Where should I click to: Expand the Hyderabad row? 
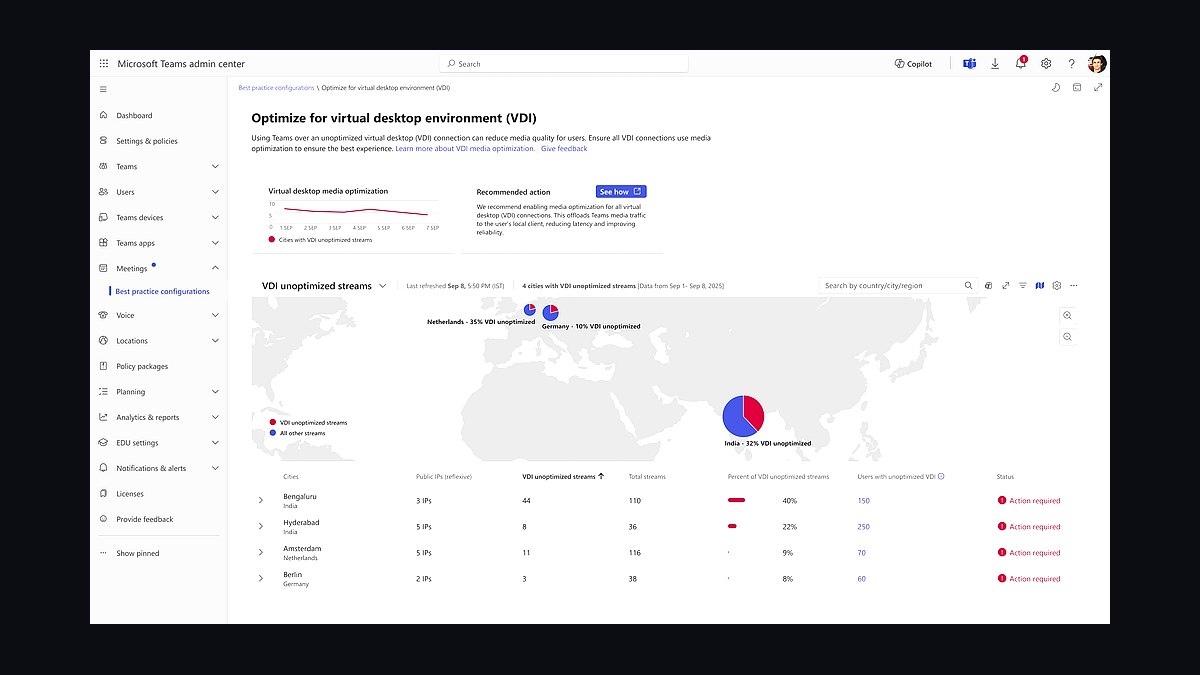[x=261, y=526]
